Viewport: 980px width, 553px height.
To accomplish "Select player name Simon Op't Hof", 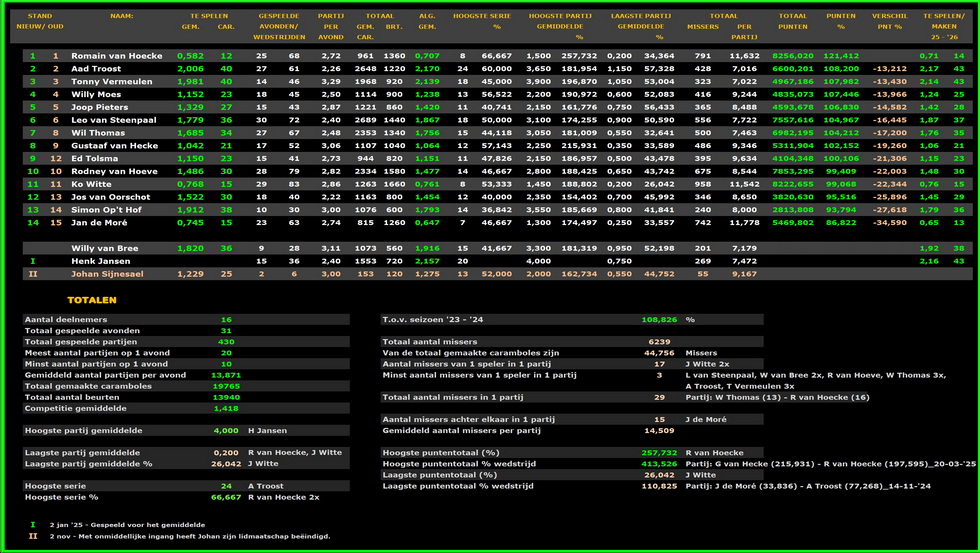I will (x=106, y=209).
